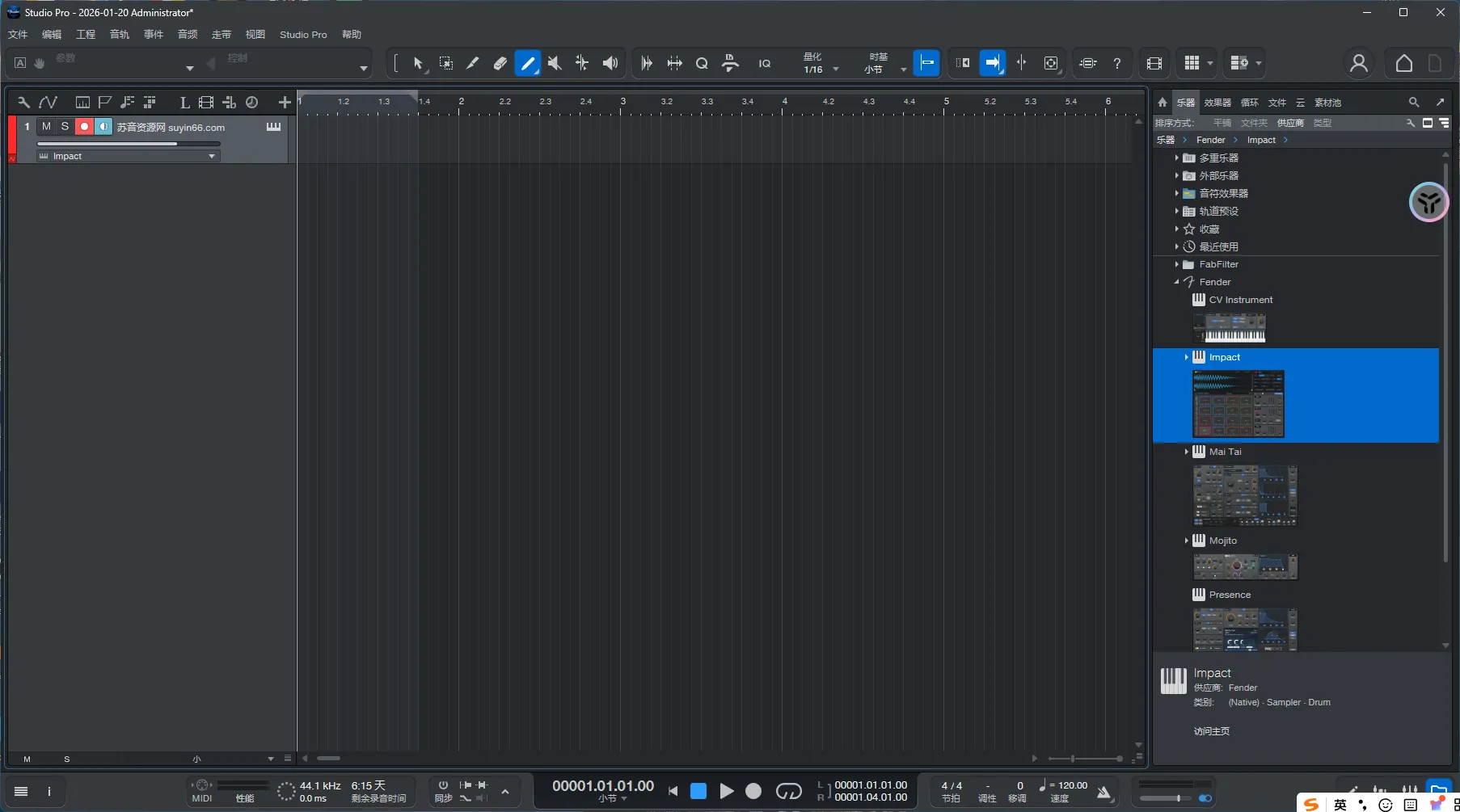Image resolution: width=1460 pixels, height=812 pixels.
Task: Click the search icon in the browser panel
Action: [x=1415, y=103]
